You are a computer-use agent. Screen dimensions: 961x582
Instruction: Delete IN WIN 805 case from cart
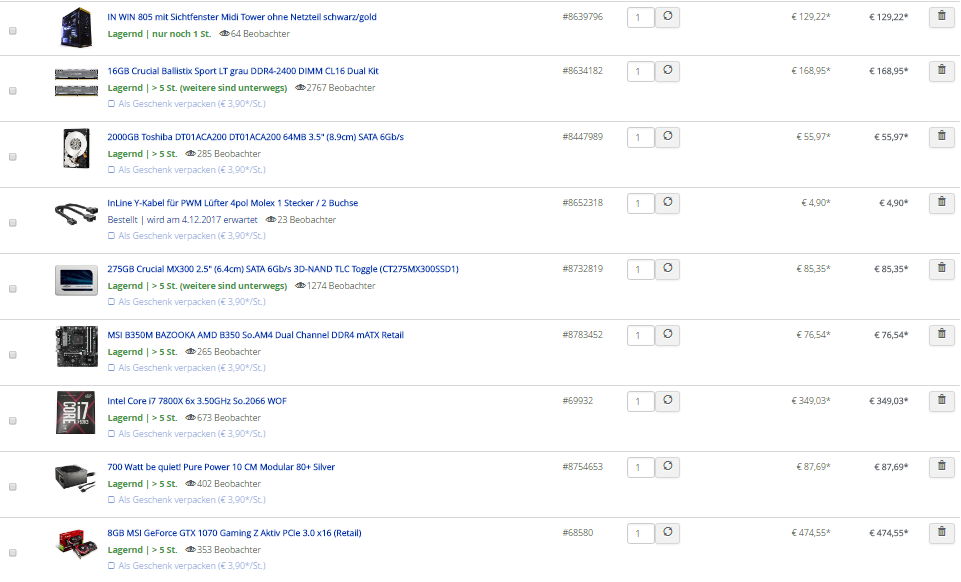coord(941,17)
